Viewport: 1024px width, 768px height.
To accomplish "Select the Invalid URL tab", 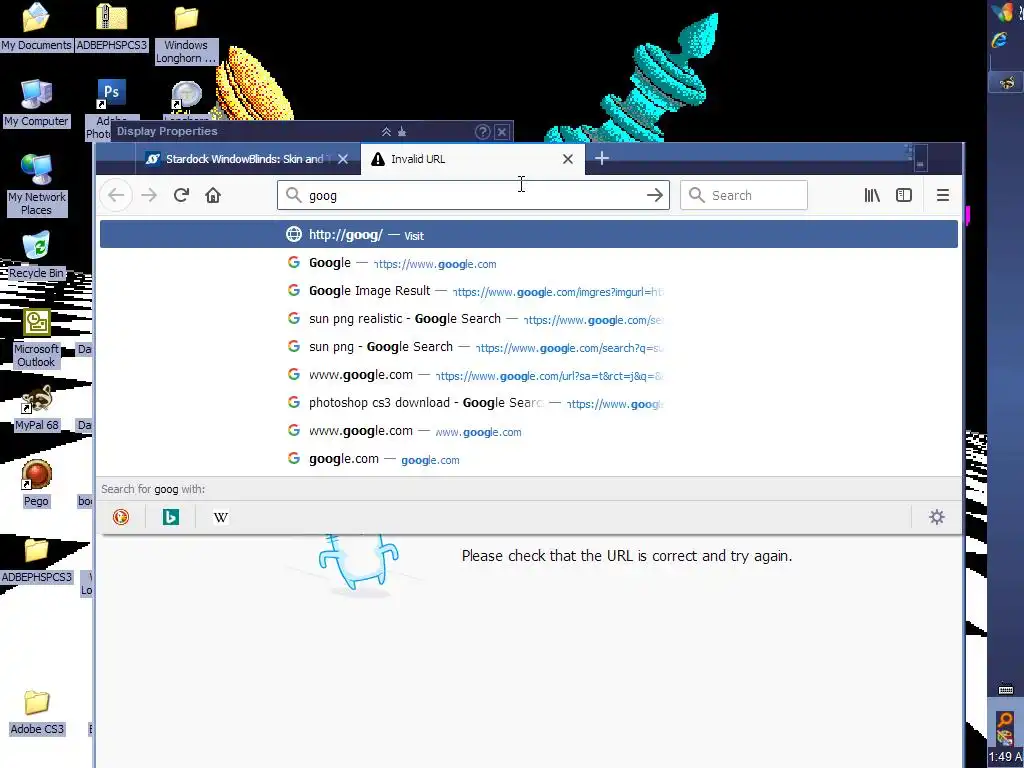I will coord(473,159).
